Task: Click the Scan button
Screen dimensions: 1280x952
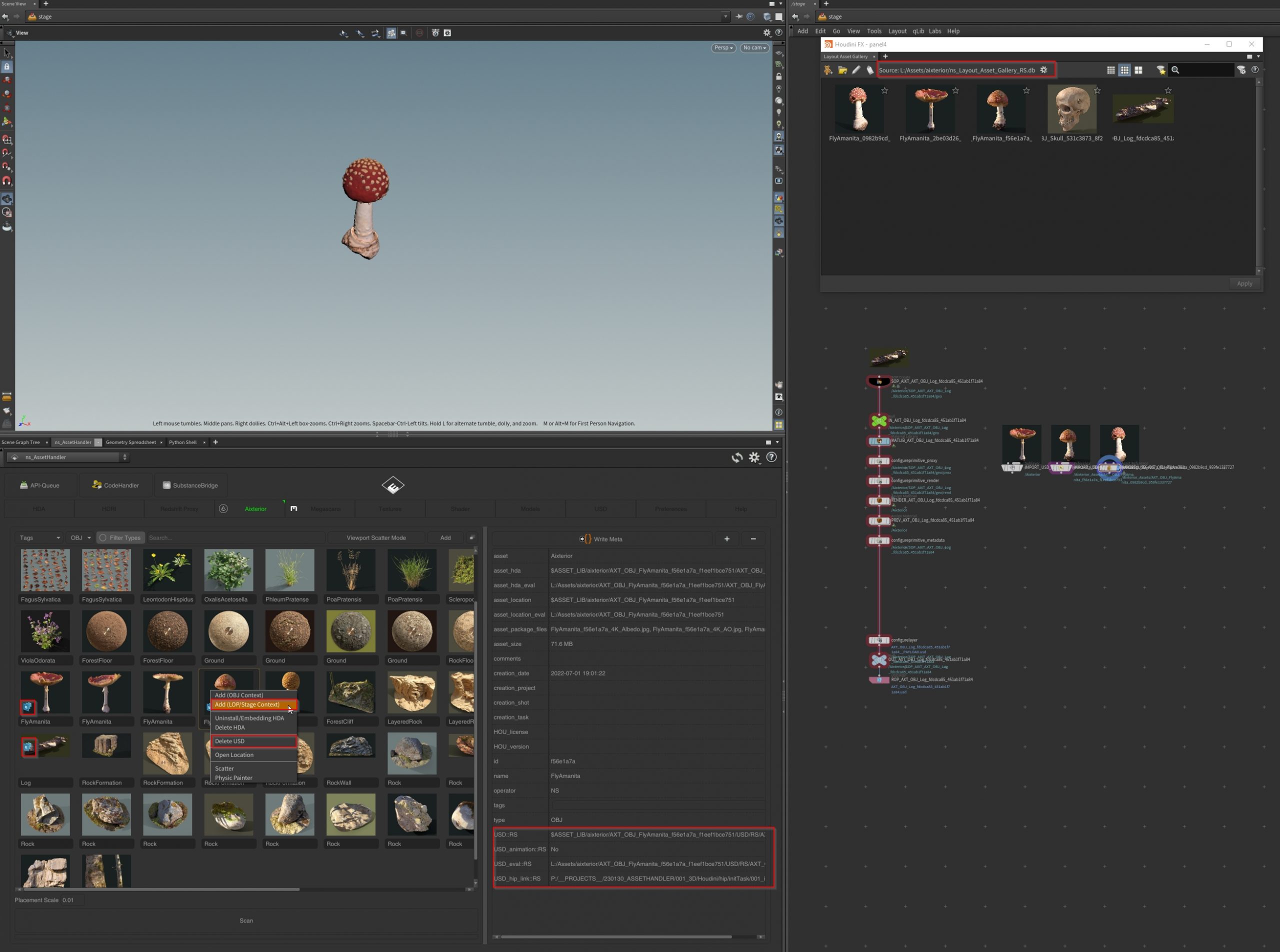Action: click(246, 920)
